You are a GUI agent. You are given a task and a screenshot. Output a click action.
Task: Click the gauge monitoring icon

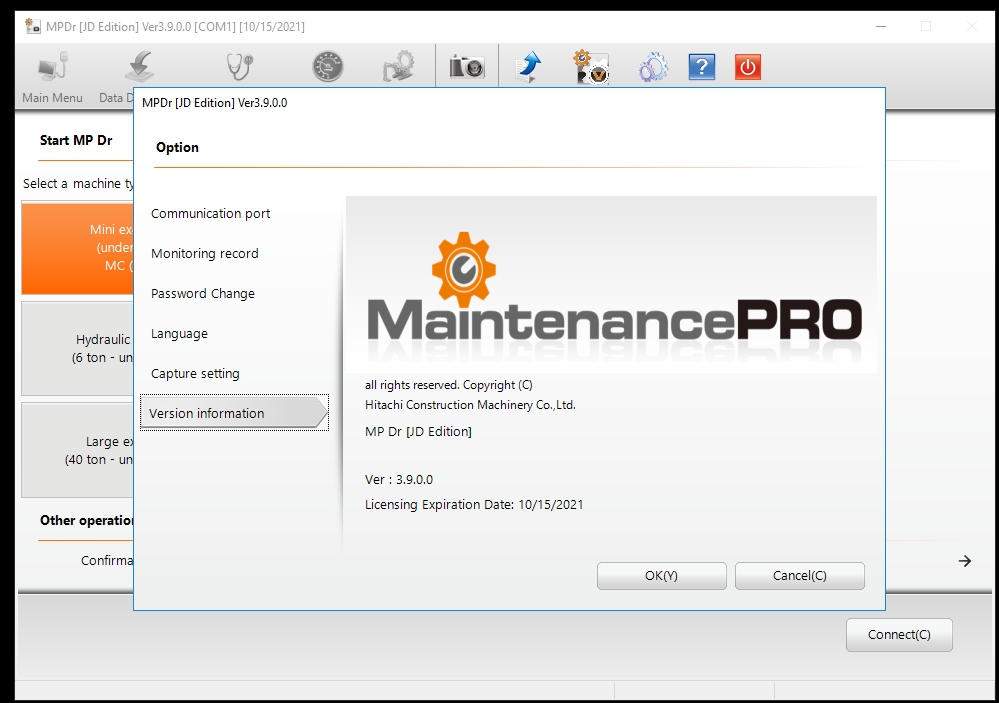[328, 66]
